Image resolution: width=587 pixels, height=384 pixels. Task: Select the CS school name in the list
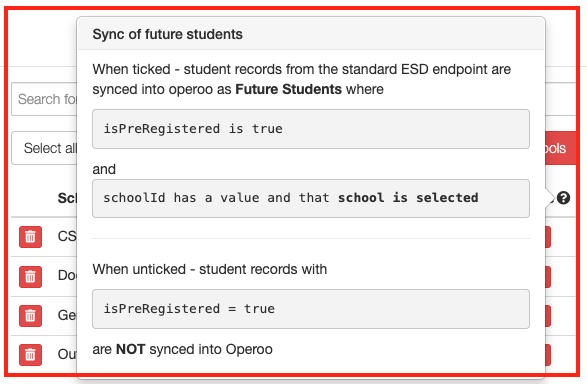tap(67, 236)
